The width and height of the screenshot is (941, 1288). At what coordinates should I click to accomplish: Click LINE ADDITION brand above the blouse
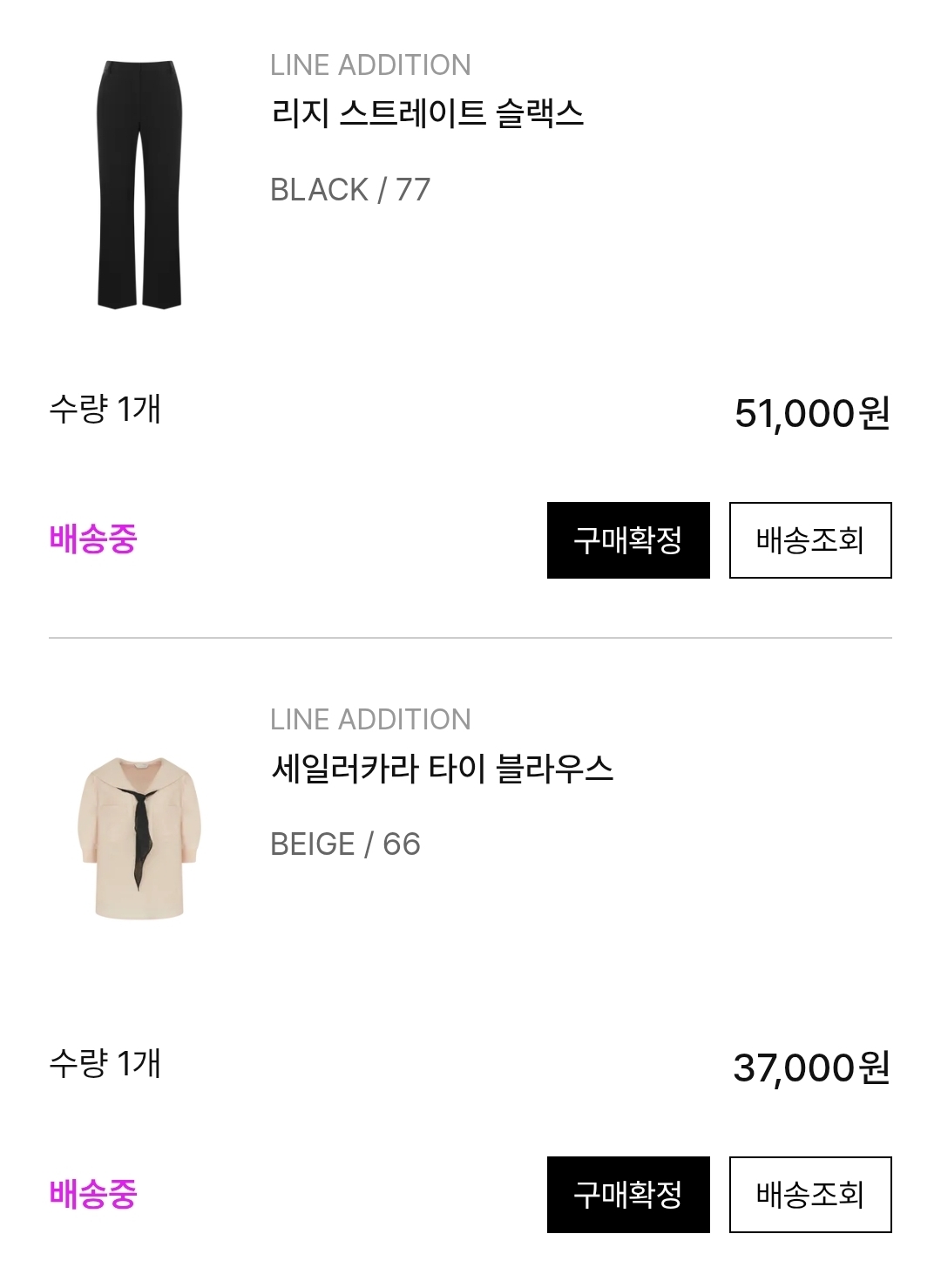[370, 720]
